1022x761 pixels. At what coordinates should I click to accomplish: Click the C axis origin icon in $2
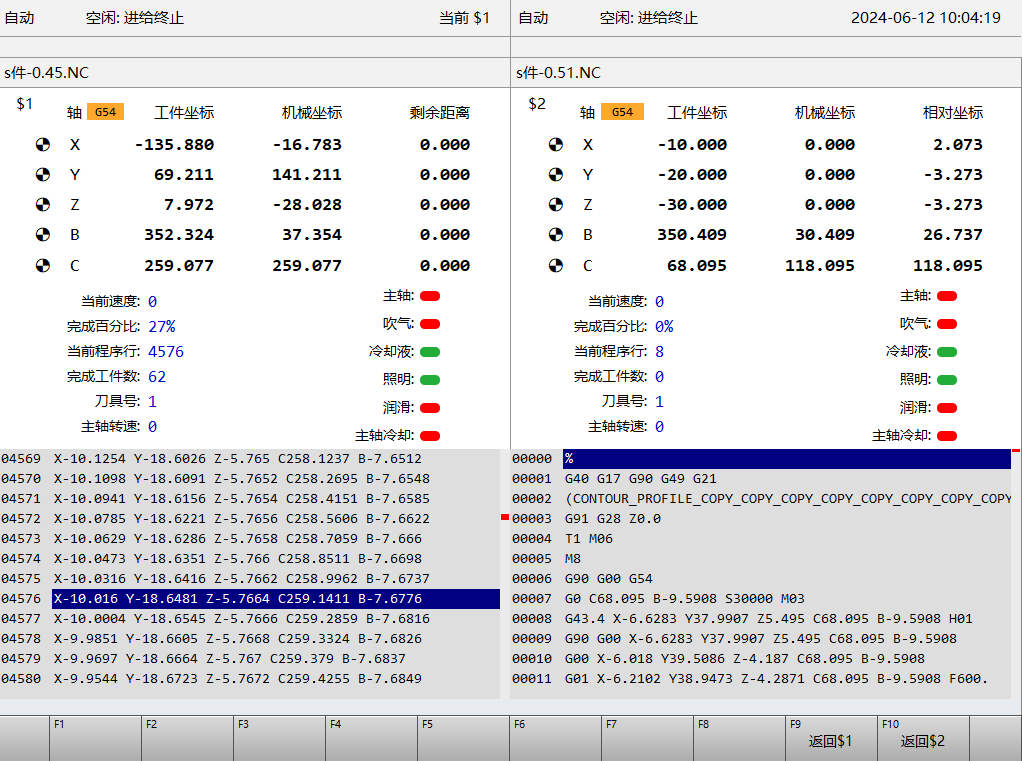[x=555, y=266]
